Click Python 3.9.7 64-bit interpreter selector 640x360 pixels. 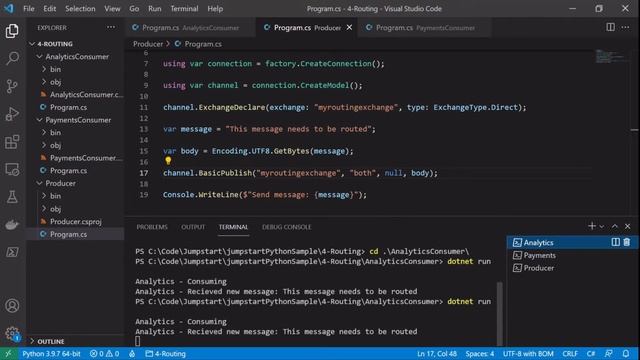click(x=51, y=353)
